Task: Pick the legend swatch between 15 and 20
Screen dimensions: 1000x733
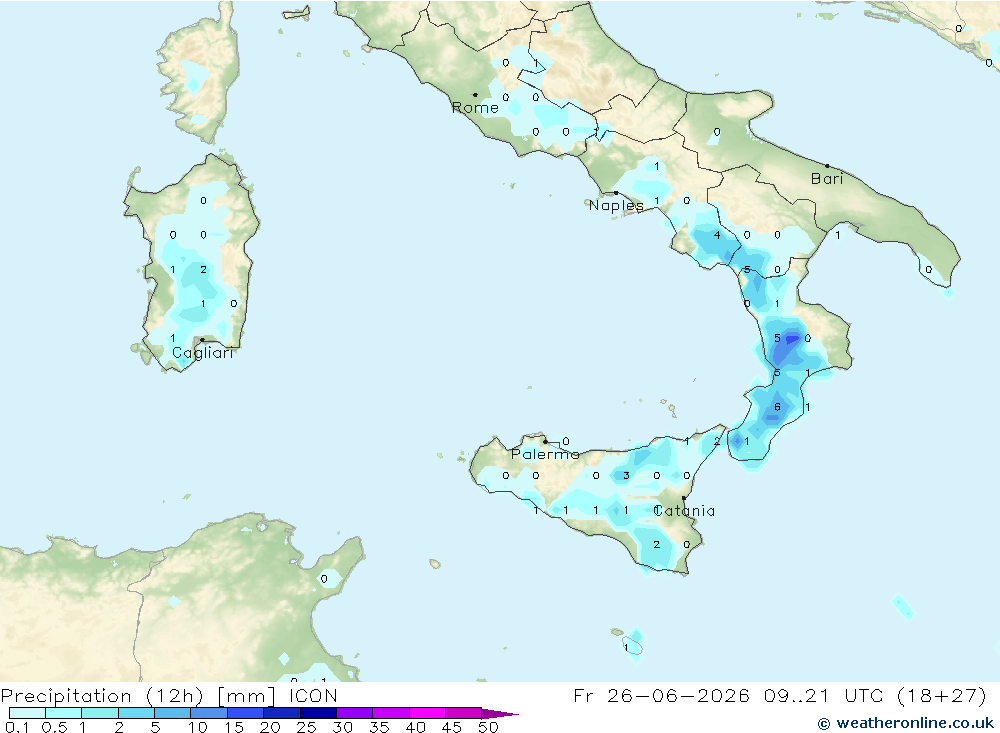Action: [246, 713]
